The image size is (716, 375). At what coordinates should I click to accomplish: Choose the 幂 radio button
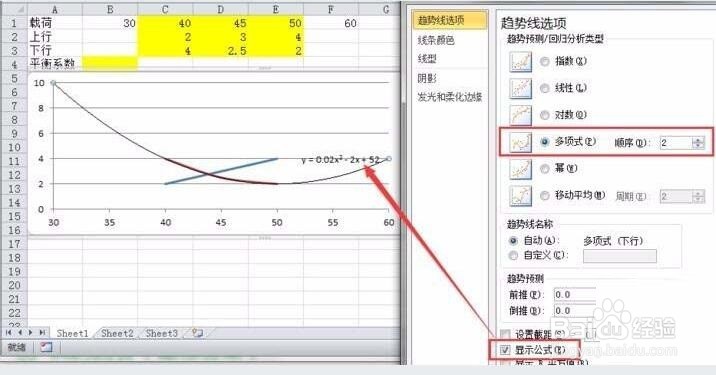[x=545, y=169]
